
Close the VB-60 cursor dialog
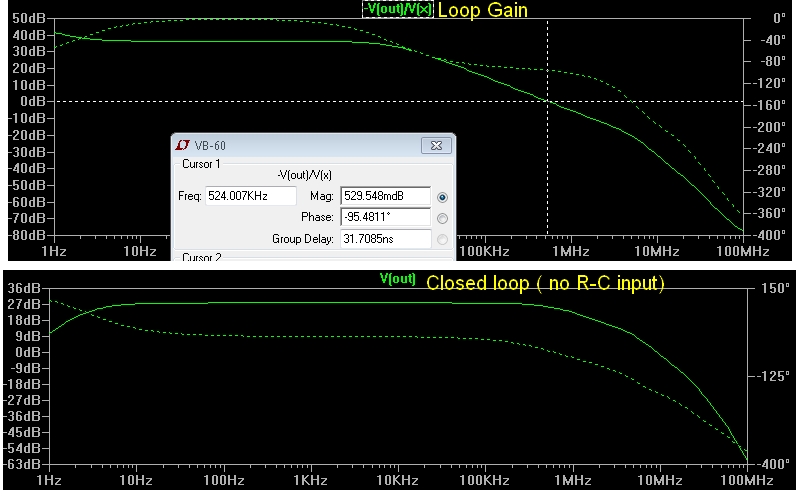(436, 145)
